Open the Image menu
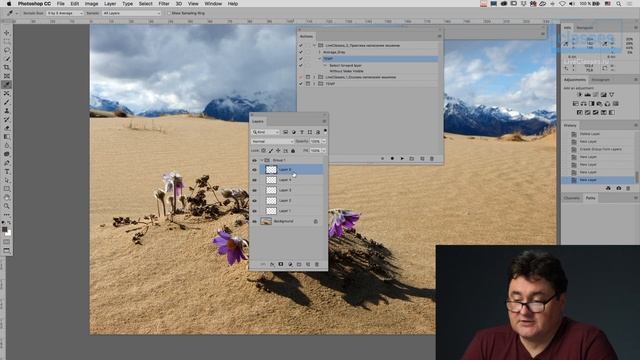The width and height of the screenshot is (640, 360). (91, 4)
